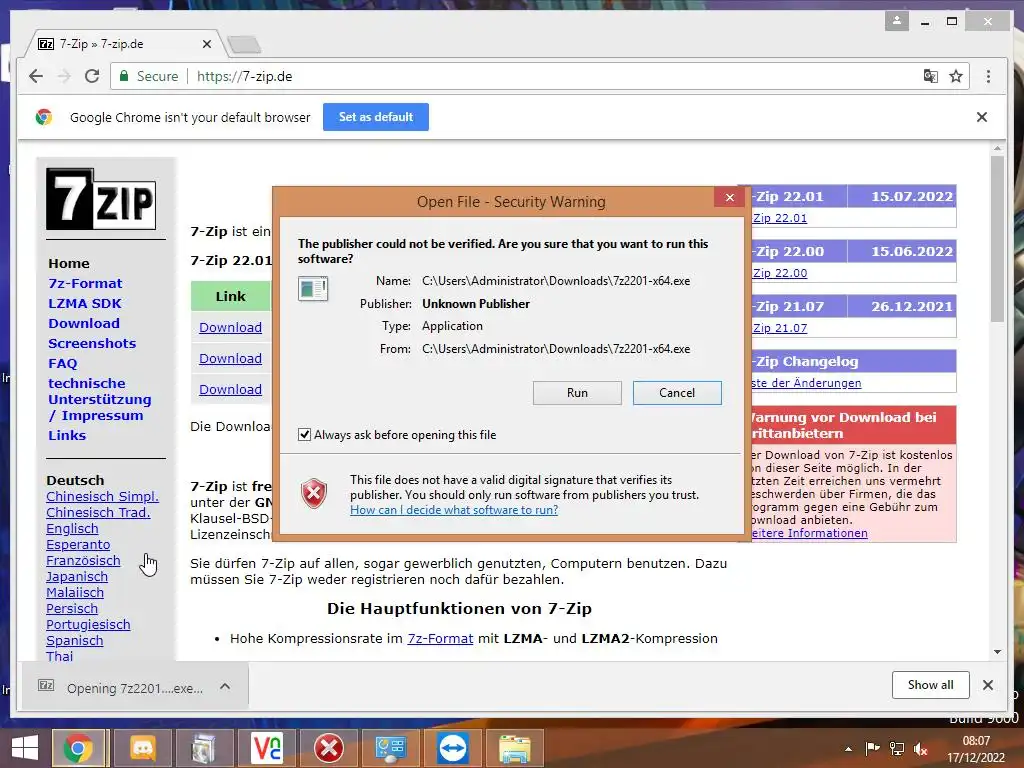Open the VNC taskbar icon
The height and width of the screenshot is (768, 1024).
tap(267, 748)
